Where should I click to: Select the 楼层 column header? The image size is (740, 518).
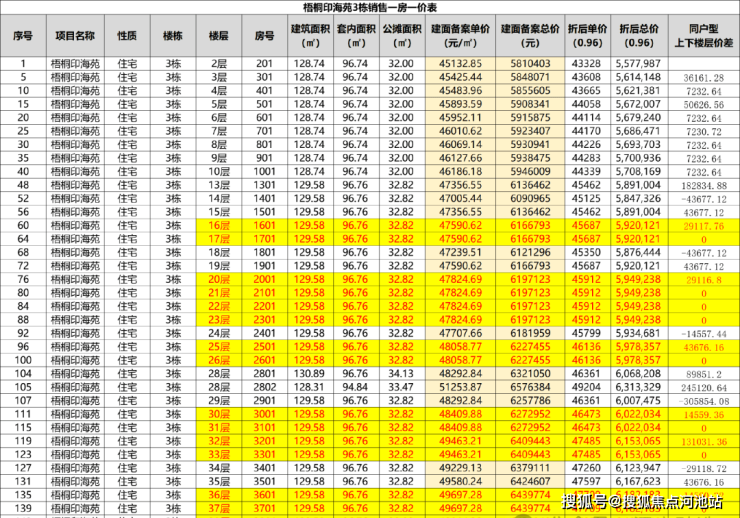[219, 36]
